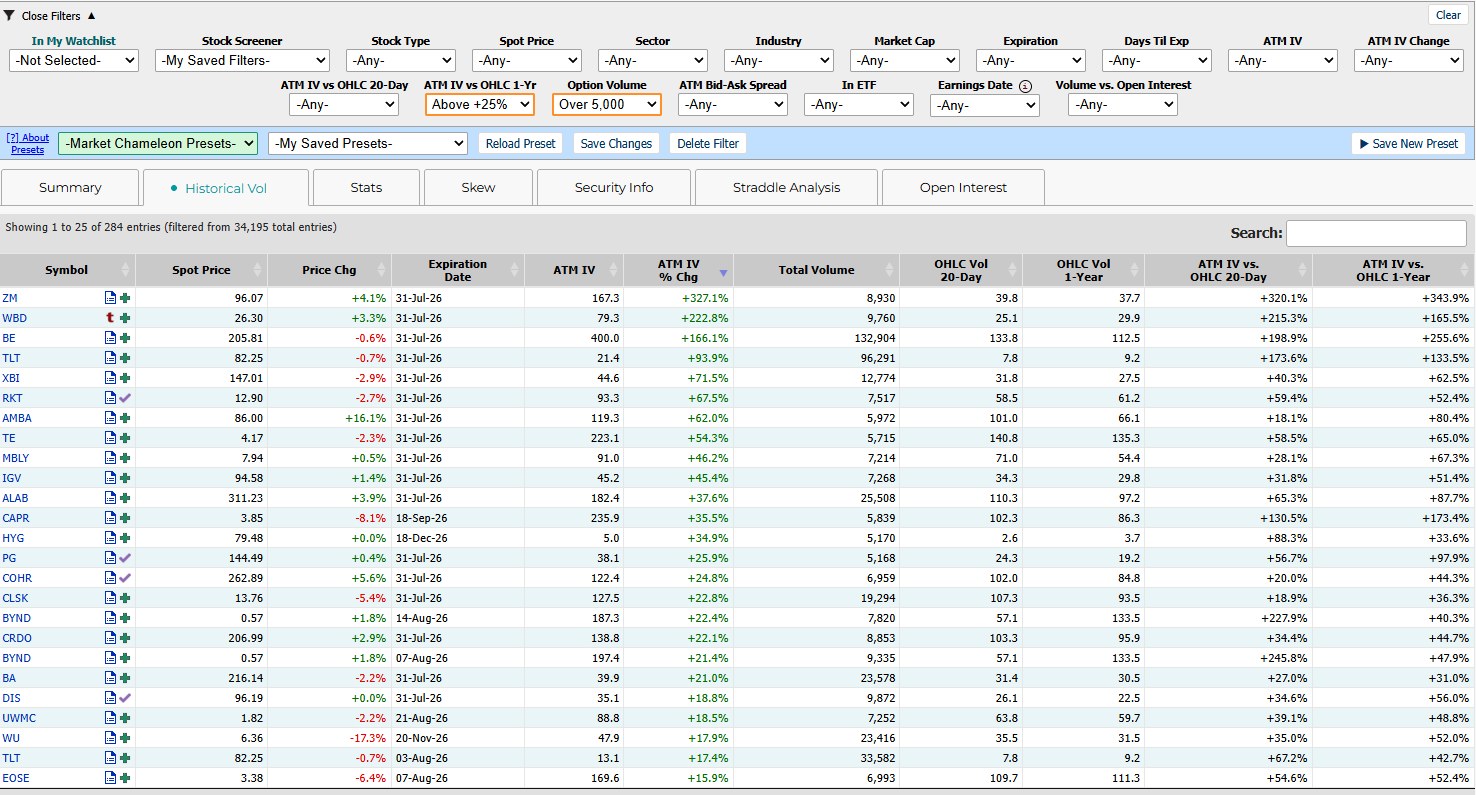Add WBD to watchlist via plus icon
The width and height of the screenshot is (1476, 795).
[125, 318]
